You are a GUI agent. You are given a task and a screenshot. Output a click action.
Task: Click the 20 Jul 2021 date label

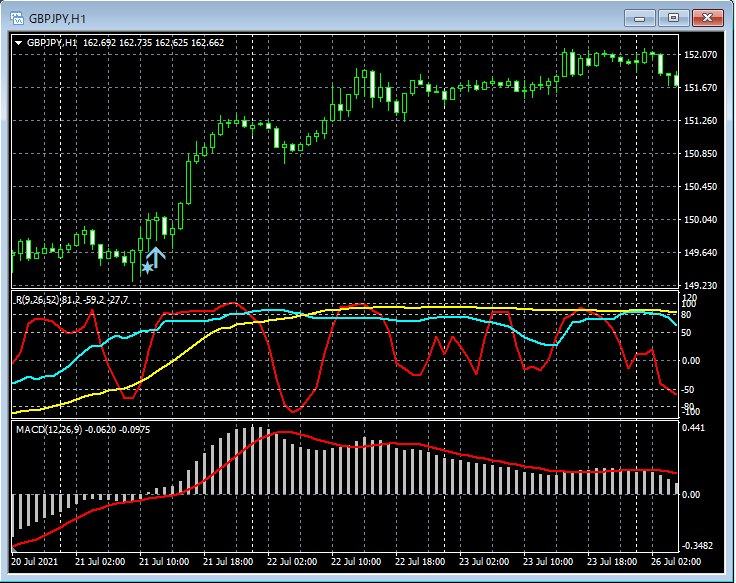tap(37, 562)
